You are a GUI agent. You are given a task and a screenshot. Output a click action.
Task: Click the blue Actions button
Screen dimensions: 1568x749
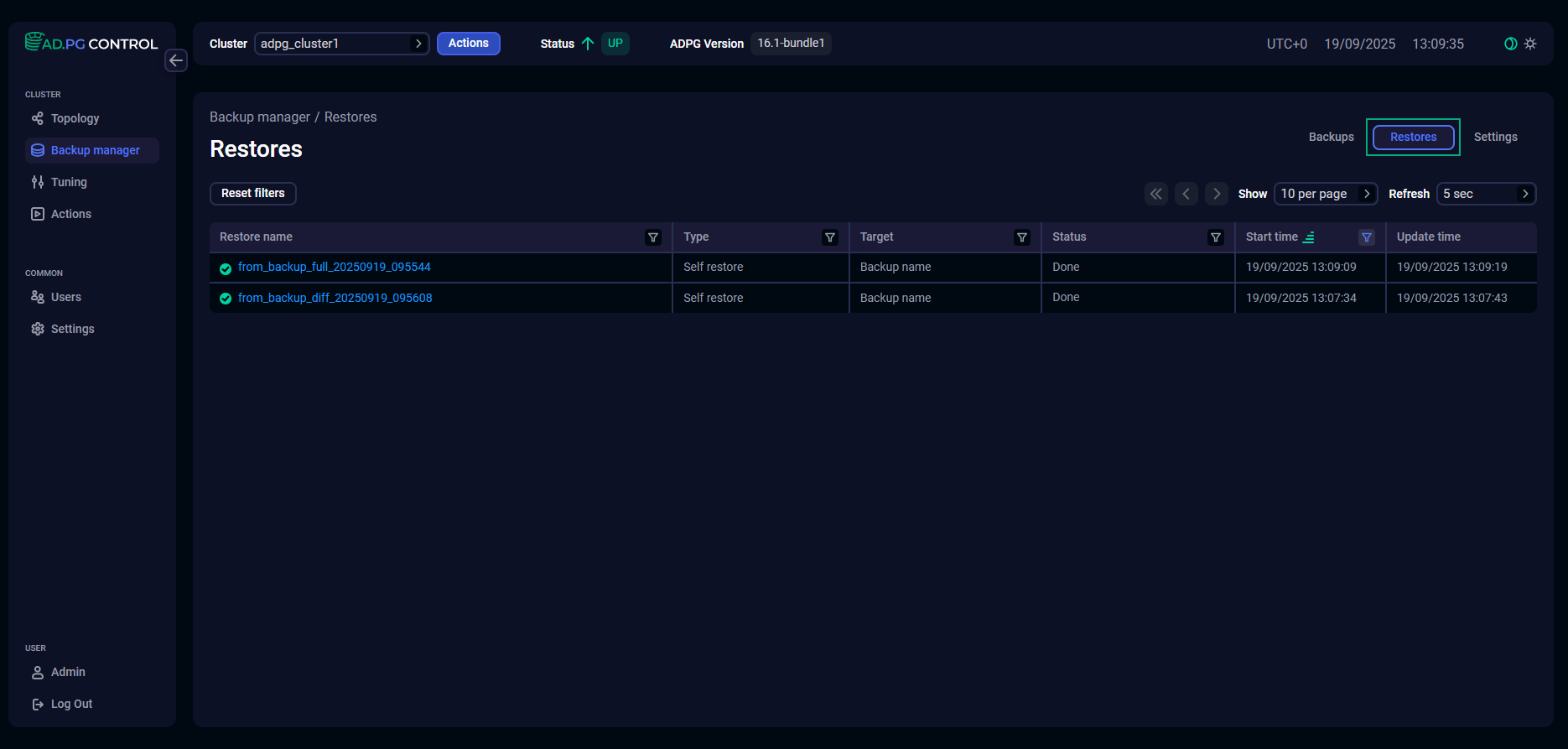pyautogui.click(x=468, y=44)
